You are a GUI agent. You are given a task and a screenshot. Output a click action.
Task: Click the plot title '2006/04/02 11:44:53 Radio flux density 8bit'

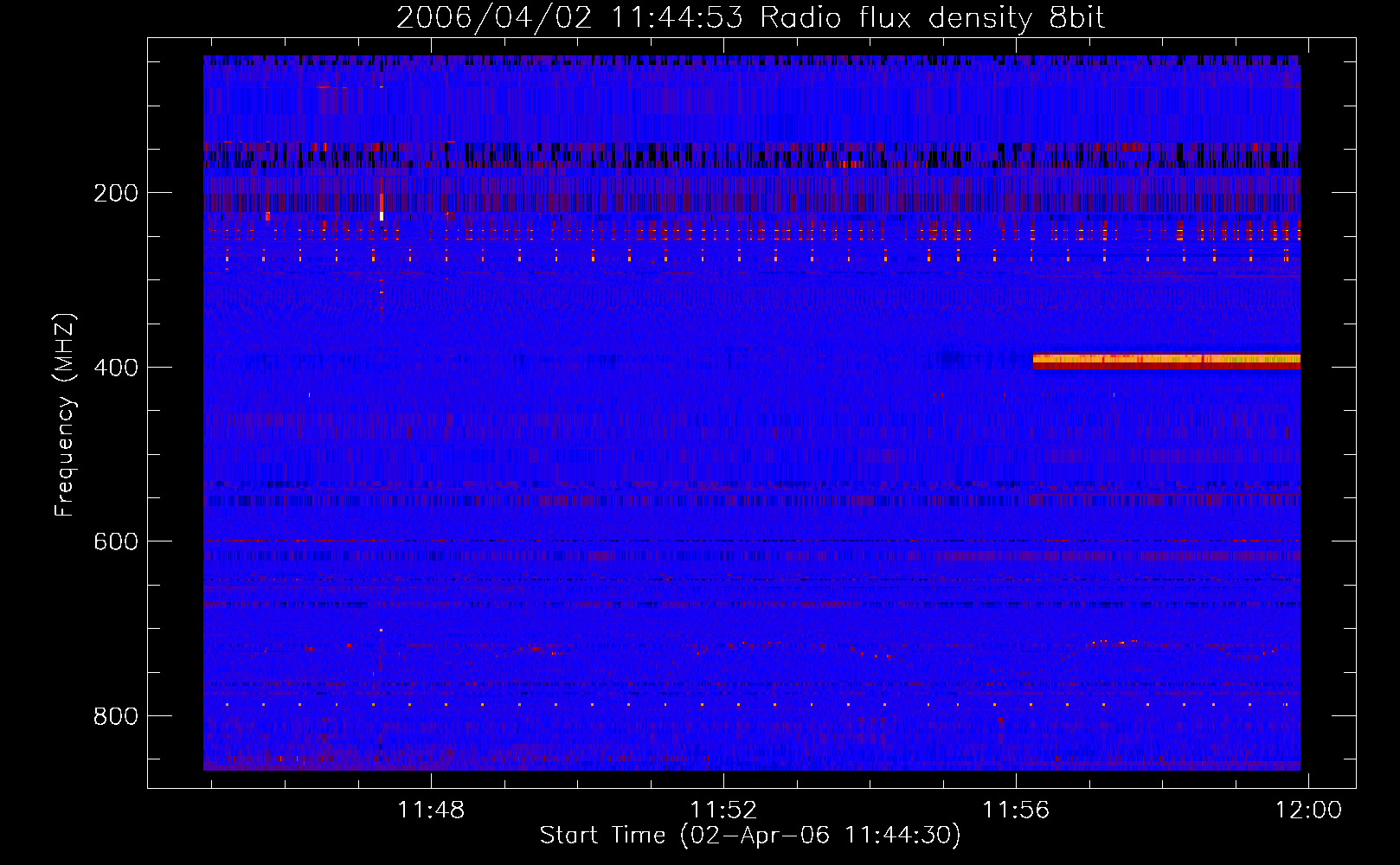pos(750,17)
